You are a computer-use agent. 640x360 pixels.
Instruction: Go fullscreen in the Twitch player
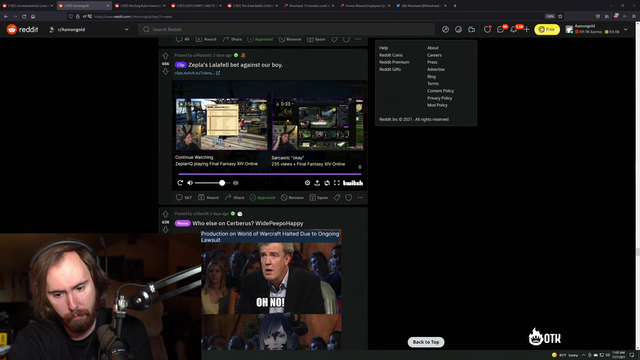[337, 183]
